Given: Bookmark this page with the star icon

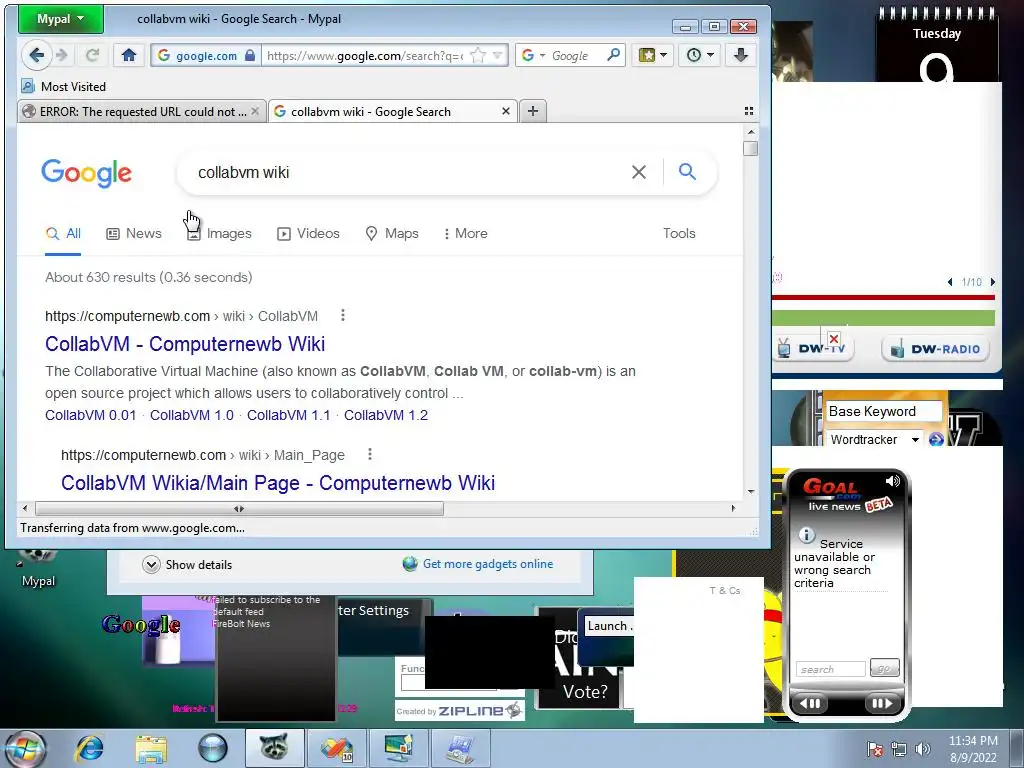Looking at the screenshot, I should [478, 56].
